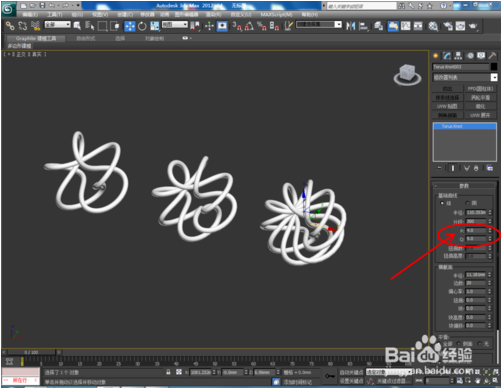Open the 工具(T) menu
This screenshot has height=389, width=503.
(x=54, y=15)
